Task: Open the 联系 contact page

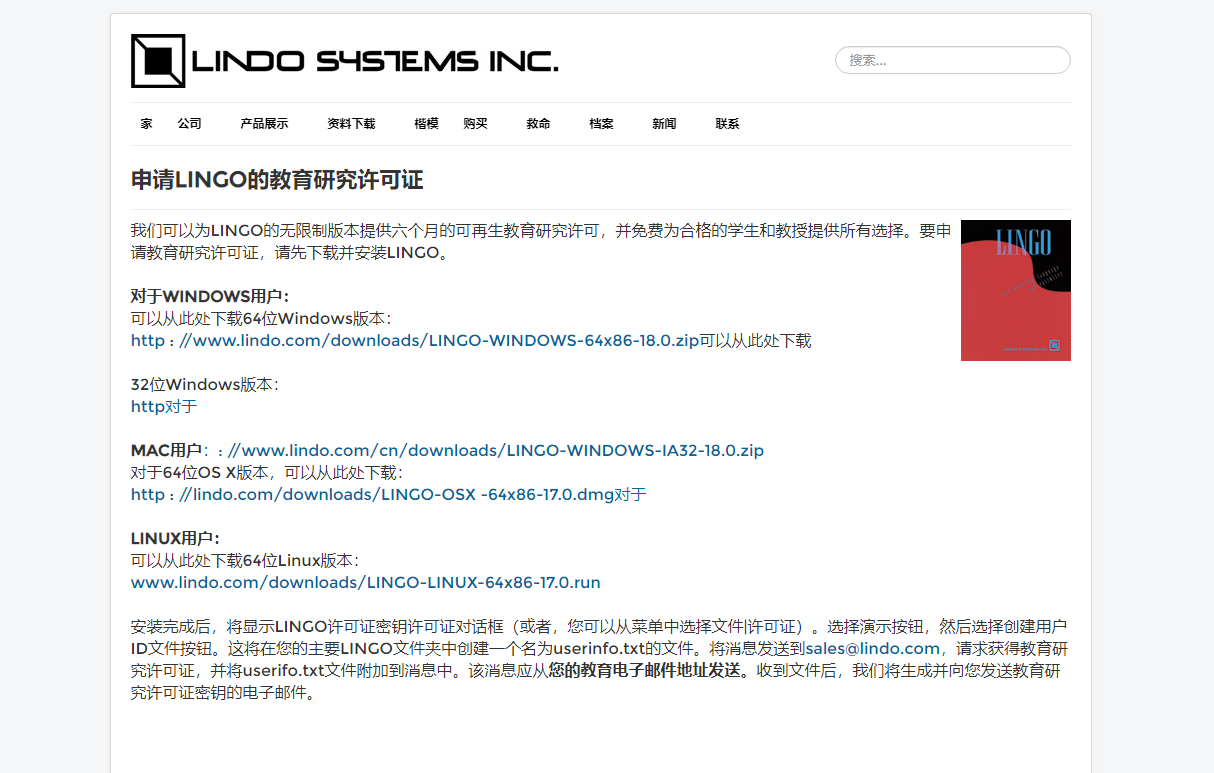Action: [727, 124]
